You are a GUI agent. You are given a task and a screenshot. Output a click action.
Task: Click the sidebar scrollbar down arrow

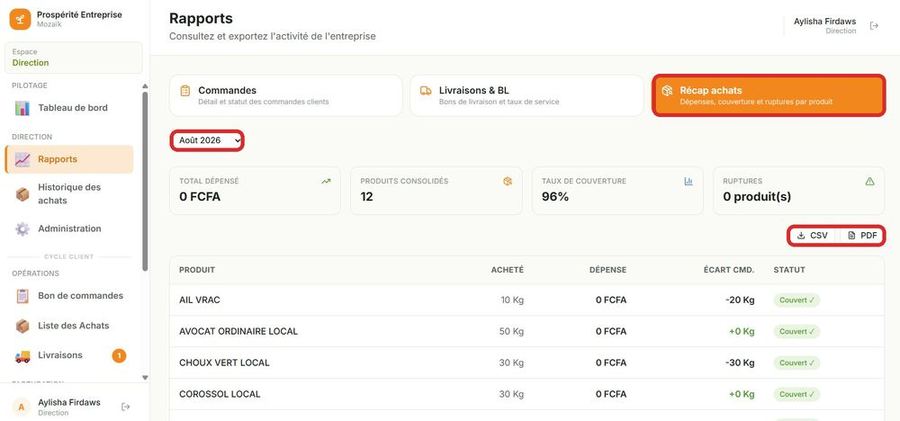click(145, 377)
